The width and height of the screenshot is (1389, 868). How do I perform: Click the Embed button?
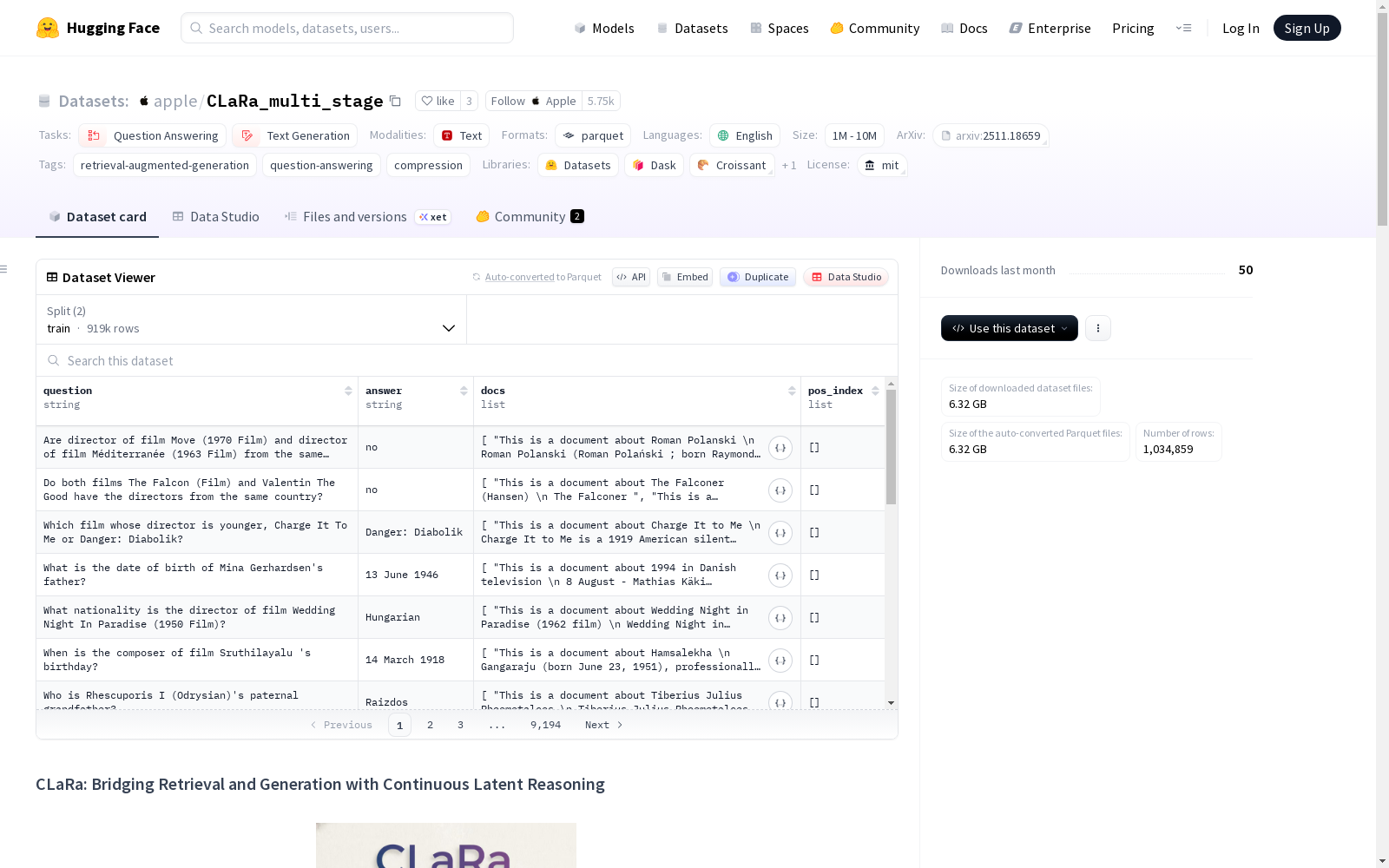pyautogui.click(x=685, y=277)
